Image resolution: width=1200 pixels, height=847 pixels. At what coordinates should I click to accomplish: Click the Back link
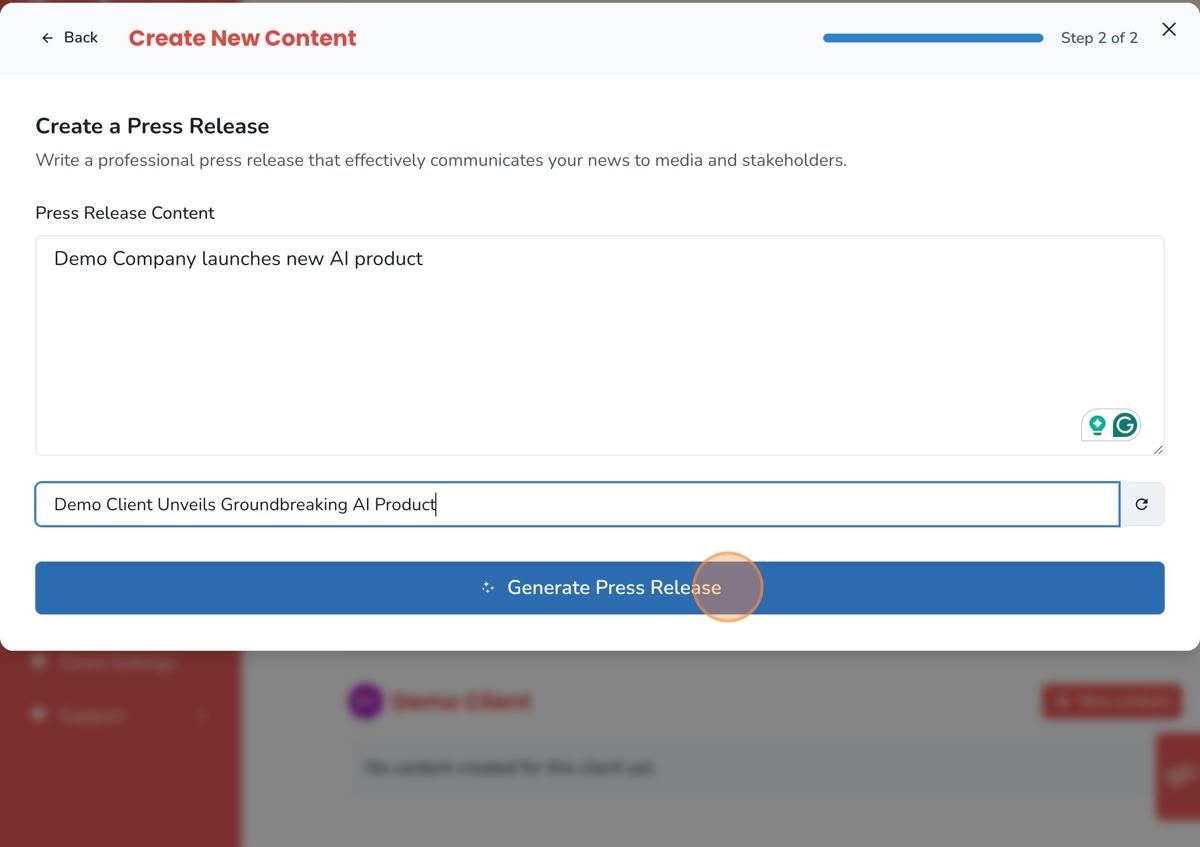70,37
